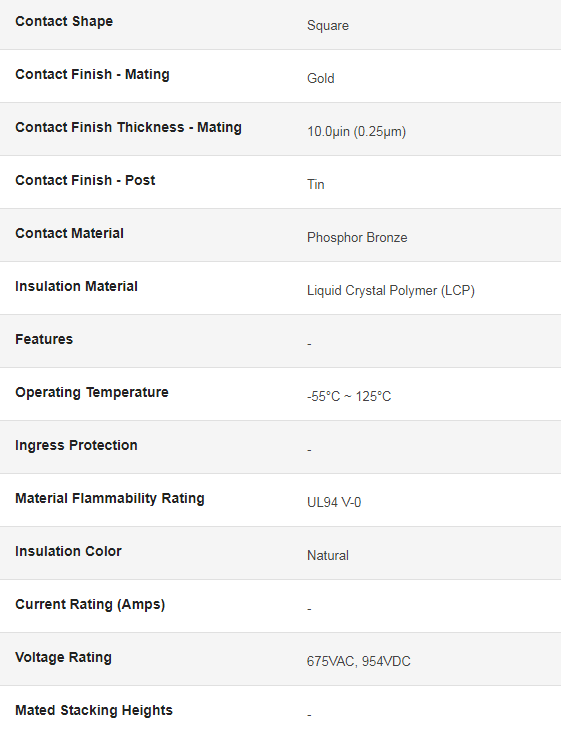Image resolution: width=561 pixels, height=733 pixels.
Task: Select the 675VAC, 954VDC voltage value
Action: [359, 661]
